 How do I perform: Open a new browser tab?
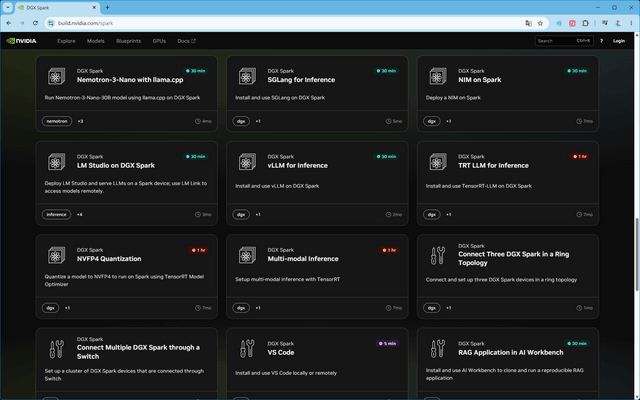click(107, 7)
